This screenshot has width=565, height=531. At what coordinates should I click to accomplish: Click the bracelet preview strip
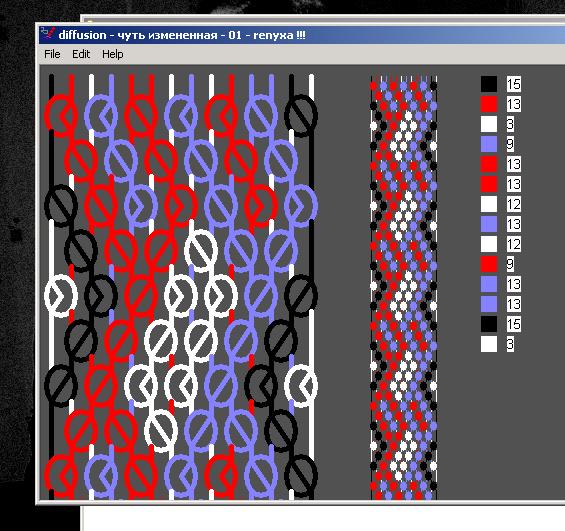[x=404, y=287]
